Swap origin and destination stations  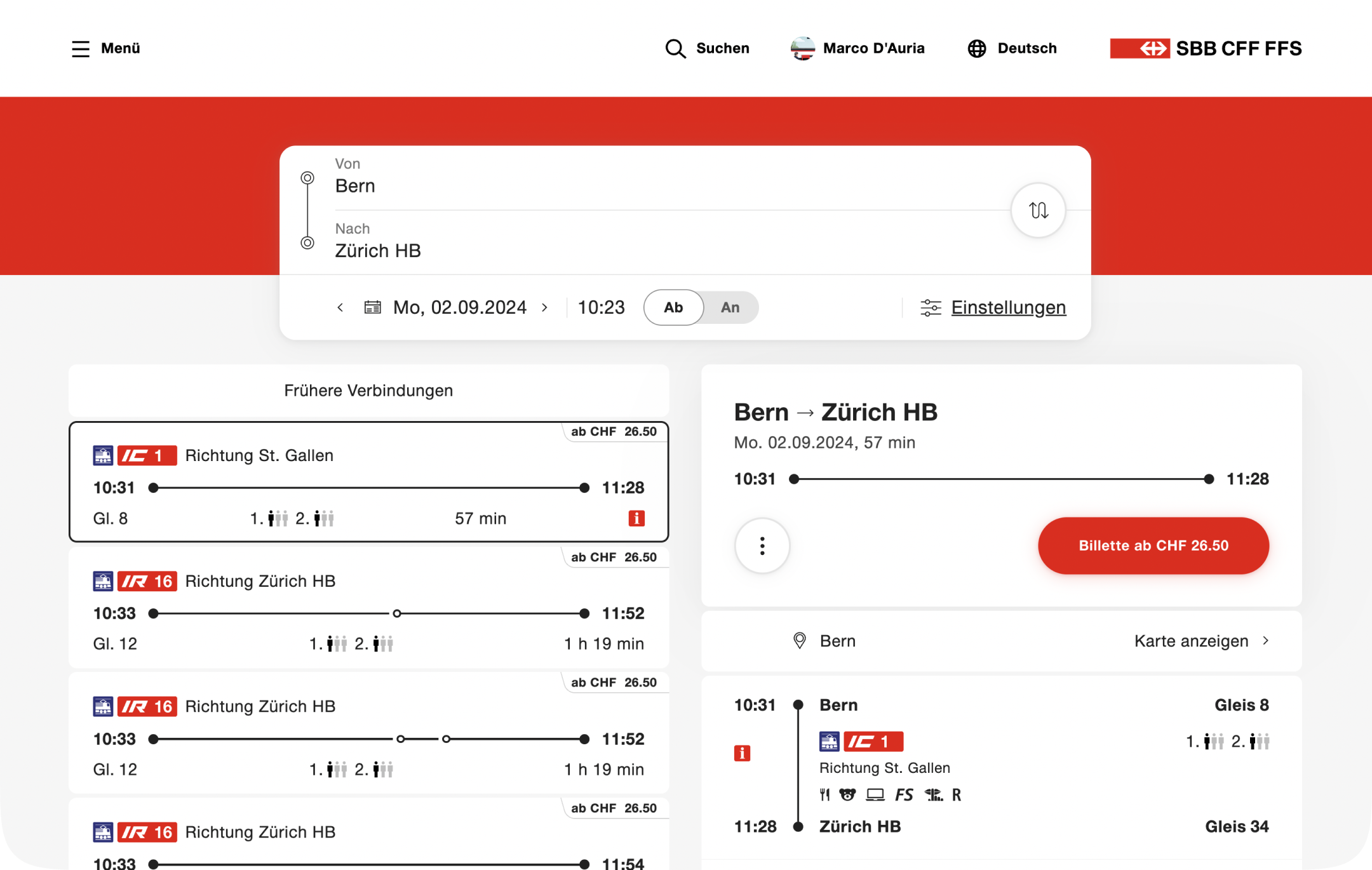click(x=1038, y=210)
